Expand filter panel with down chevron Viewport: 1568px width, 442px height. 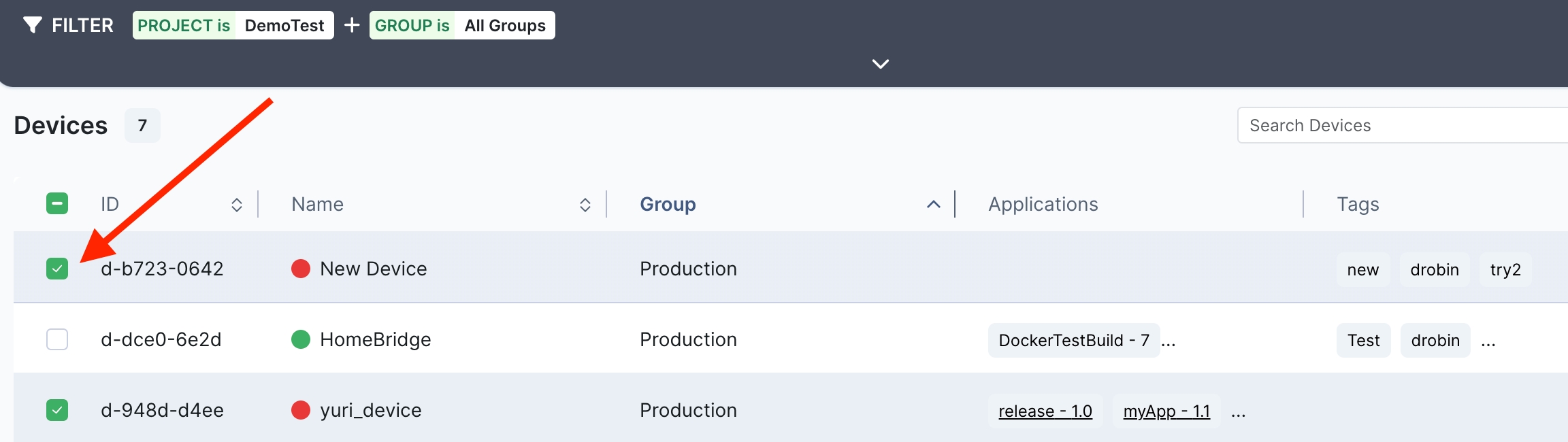(881, 64)
